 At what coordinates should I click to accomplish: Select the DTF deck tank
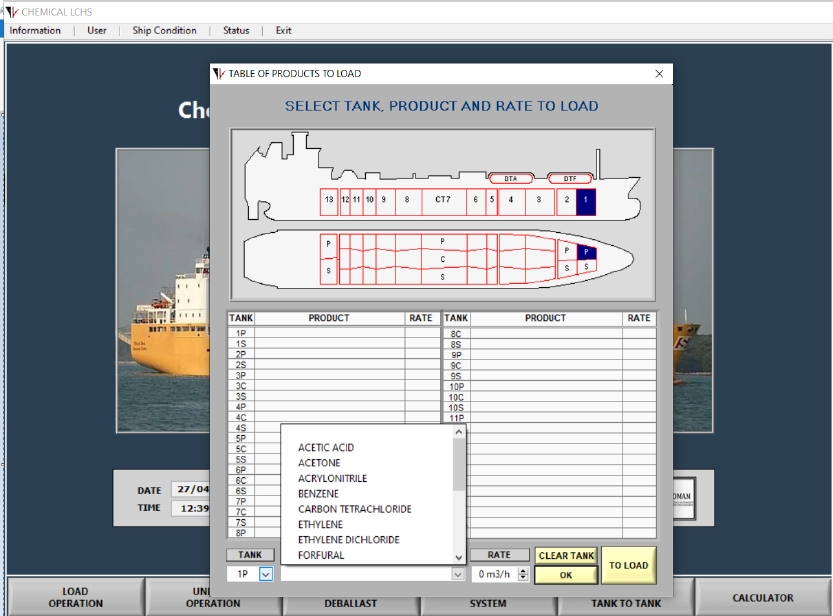(570, 178)
